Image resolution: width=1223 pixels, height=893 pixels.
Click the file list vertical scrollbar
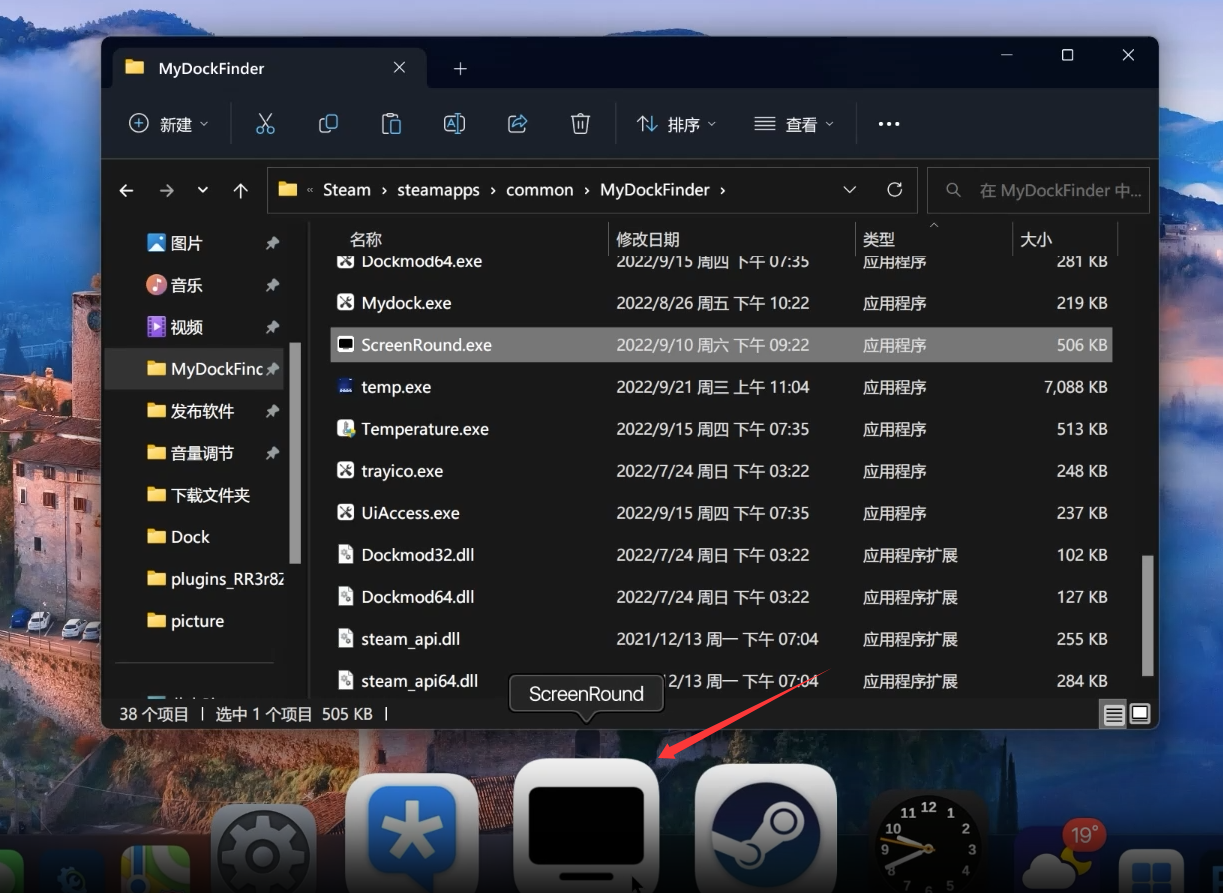1148,616
